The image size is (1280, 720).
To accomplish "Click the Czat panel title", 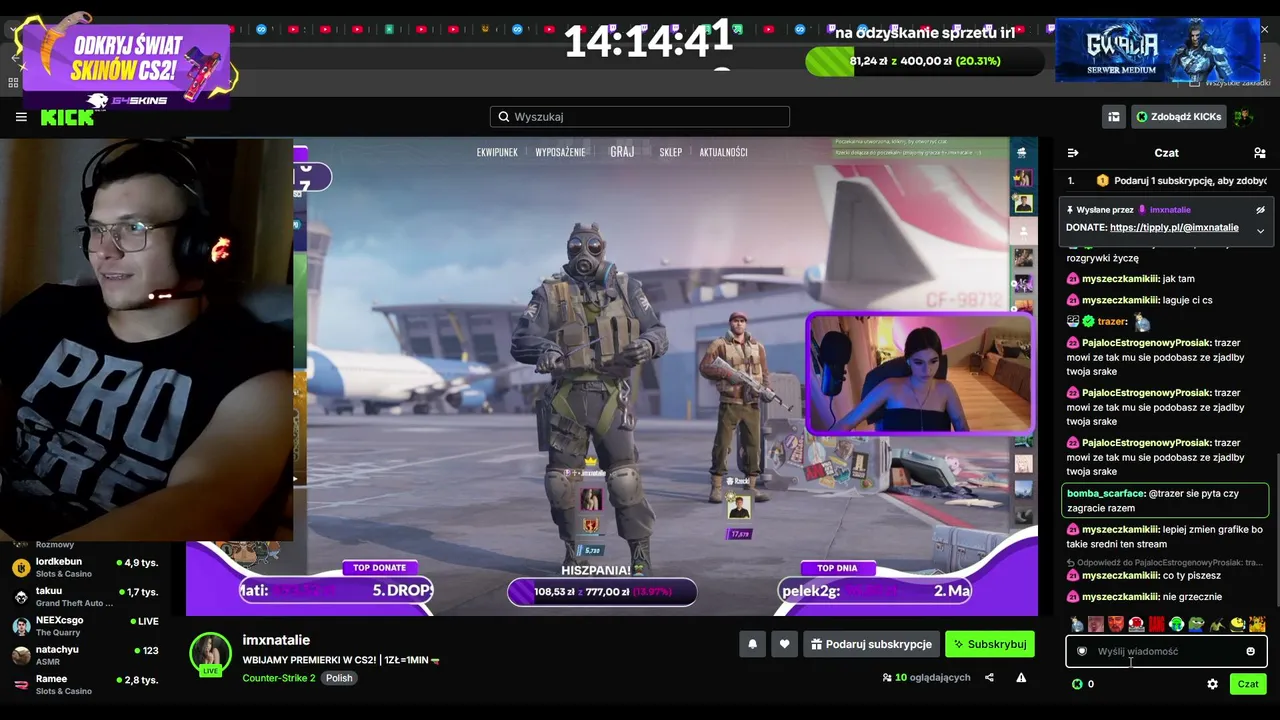I will [1166, 153].
